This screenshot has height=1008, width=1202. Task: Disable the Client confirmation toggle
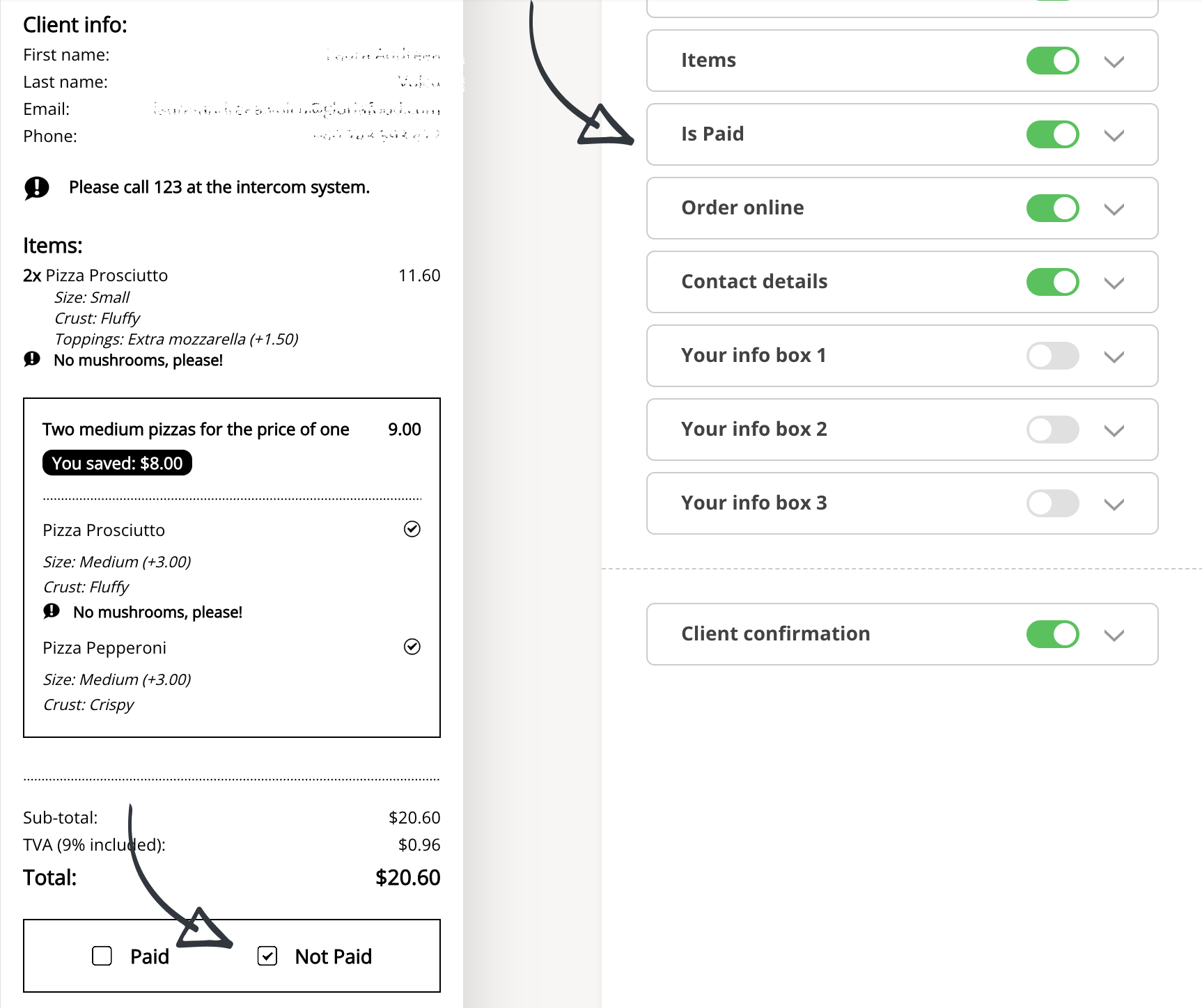click(1052, 634)
